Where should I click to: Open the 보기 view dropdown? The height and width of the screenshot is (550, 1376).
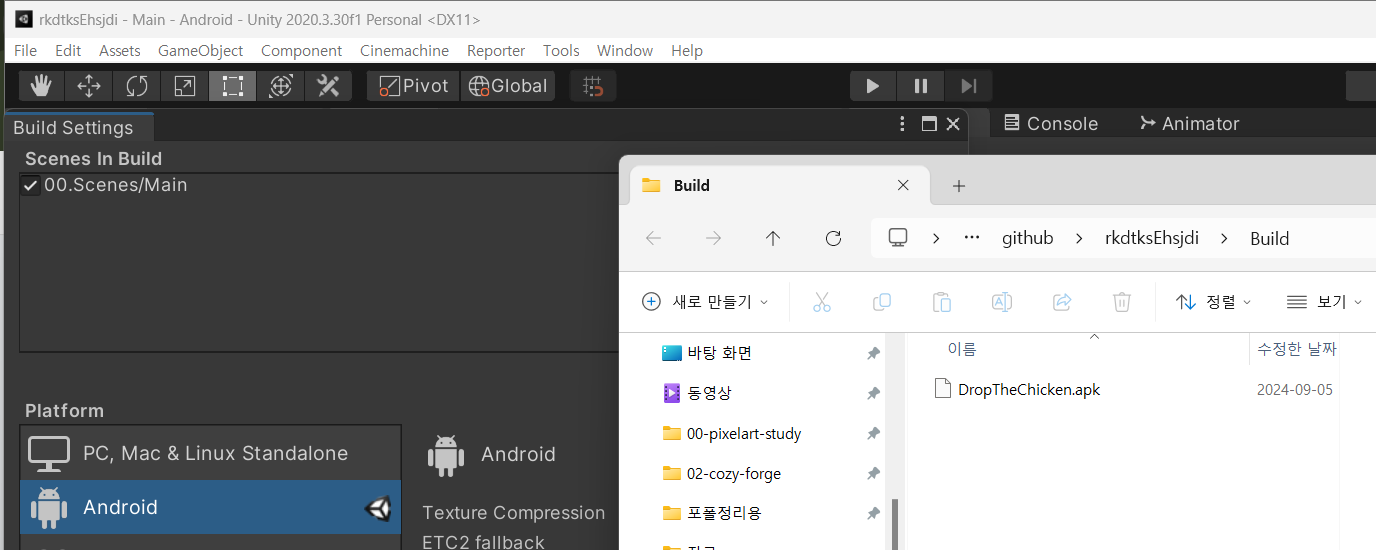[1324, 301]
